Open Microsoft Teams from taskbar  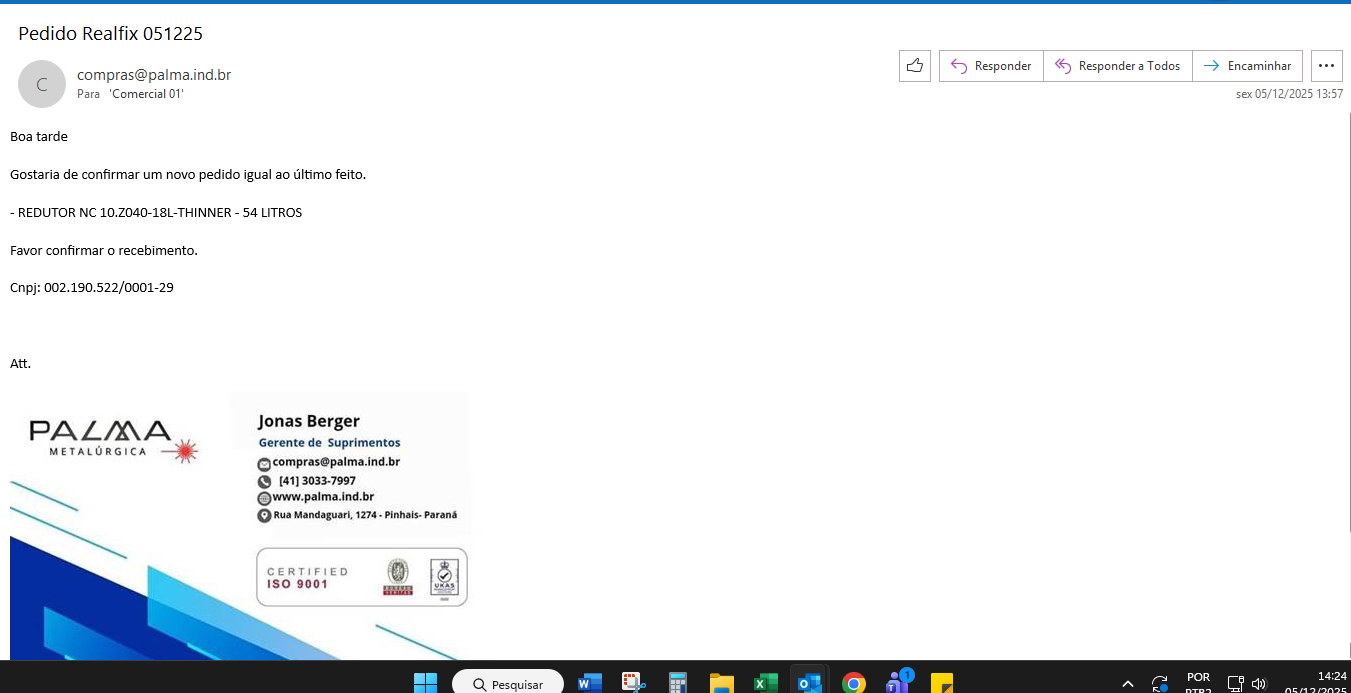coord(897,683)
